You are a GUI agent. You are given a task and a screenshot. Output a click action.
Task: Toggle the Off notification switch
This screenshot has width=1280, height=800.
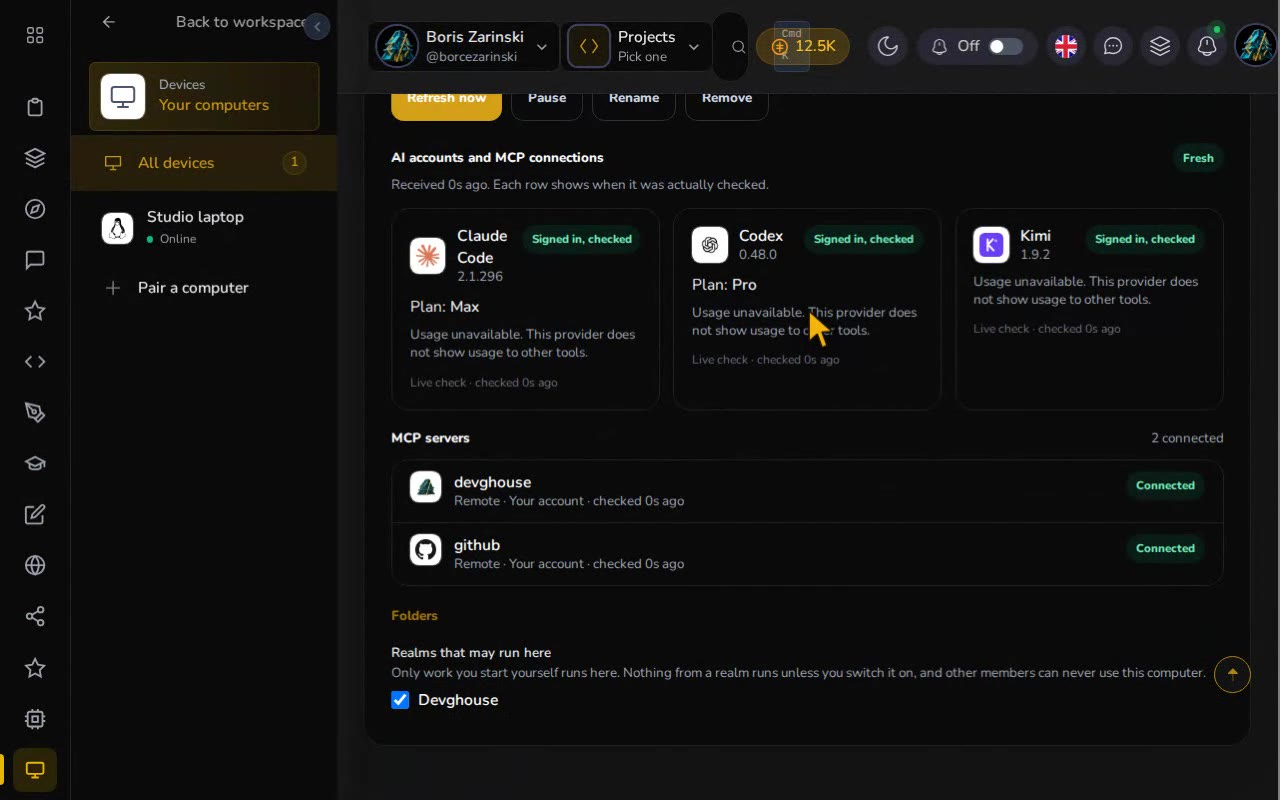pos(1005,46)
